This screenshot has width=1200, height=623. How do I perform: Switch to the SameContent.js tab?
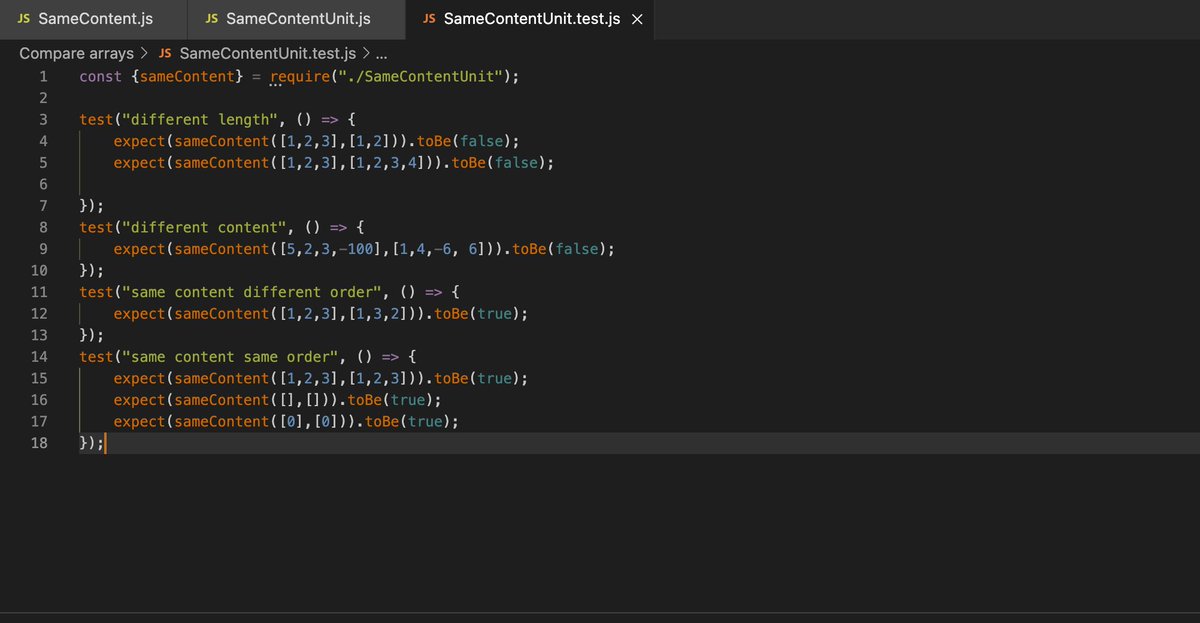click(x=93, y=19)
